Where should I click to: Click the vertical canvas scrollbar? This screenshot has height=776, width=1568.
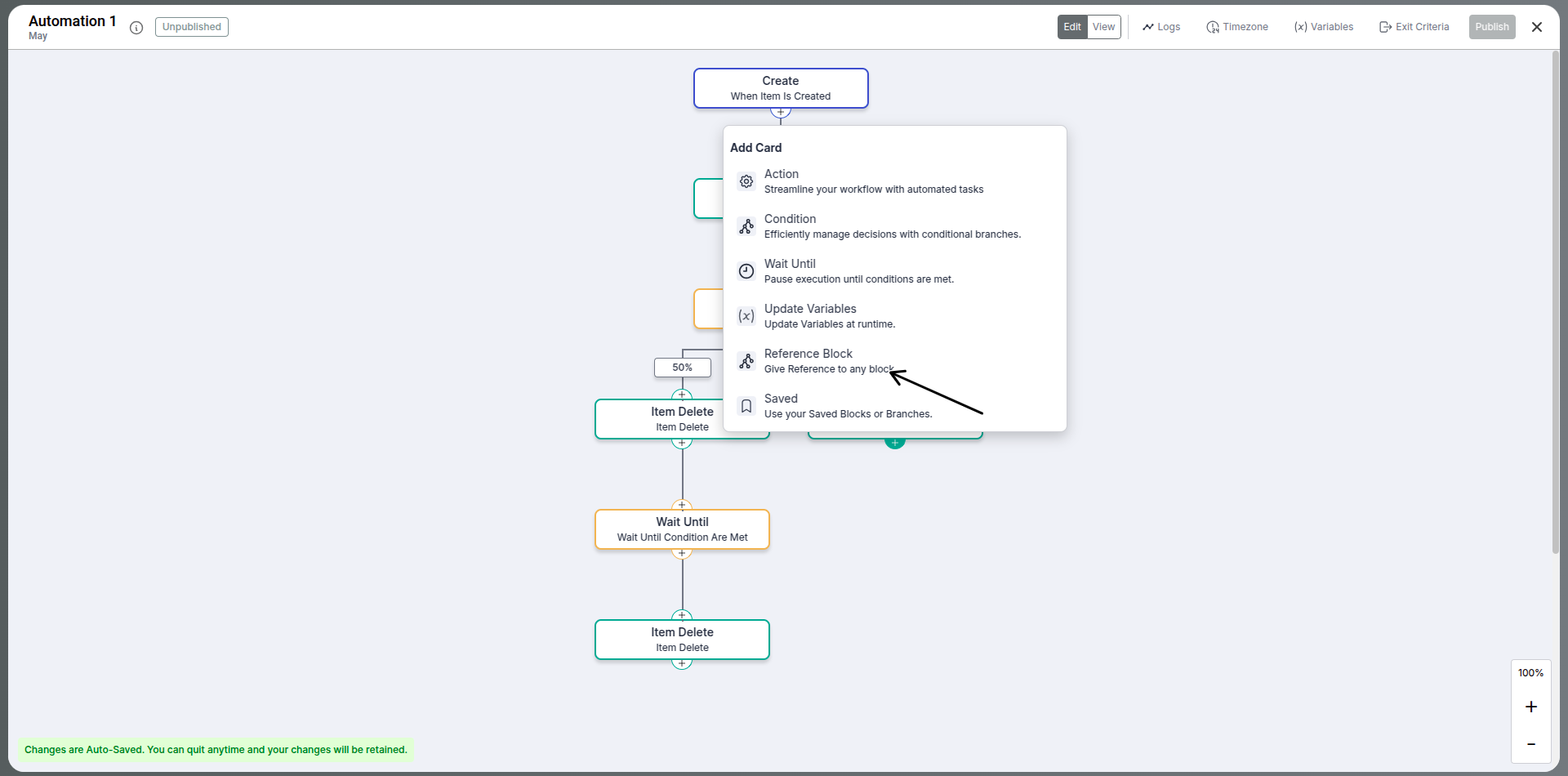click(1556, 302)
